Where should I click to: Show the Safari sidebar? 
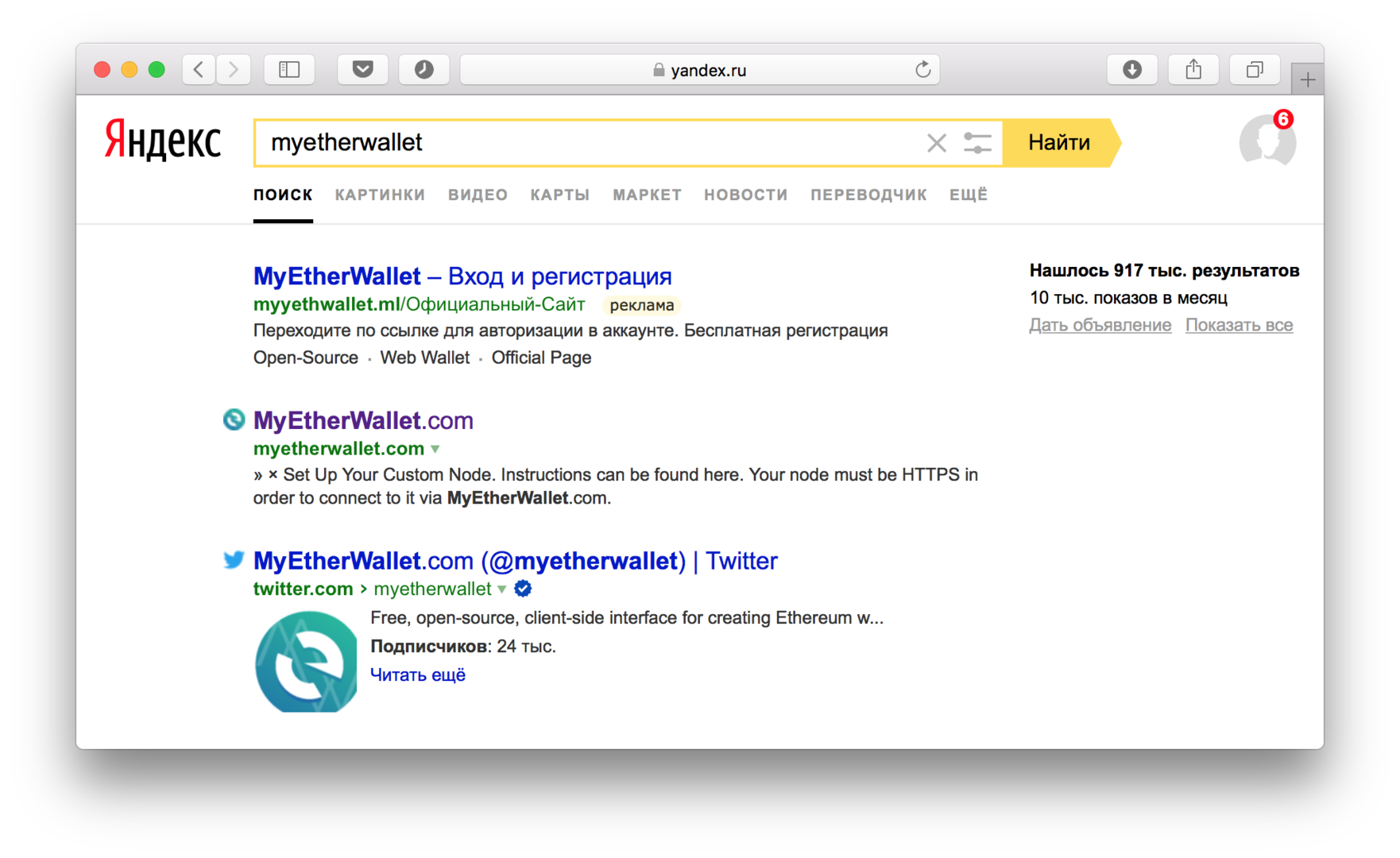click(289, 70)
